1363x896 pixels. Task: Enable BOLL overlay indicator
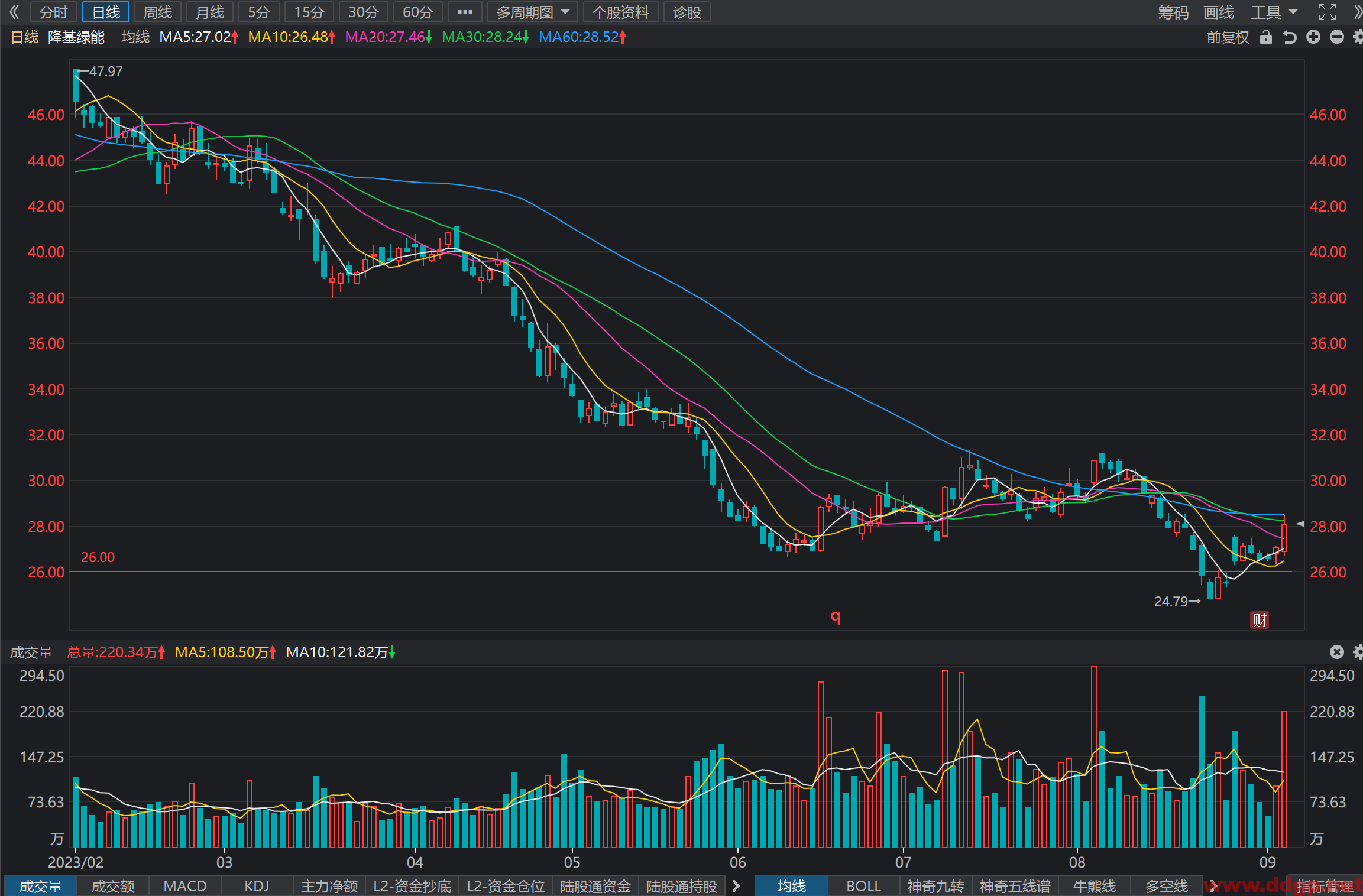863,886
